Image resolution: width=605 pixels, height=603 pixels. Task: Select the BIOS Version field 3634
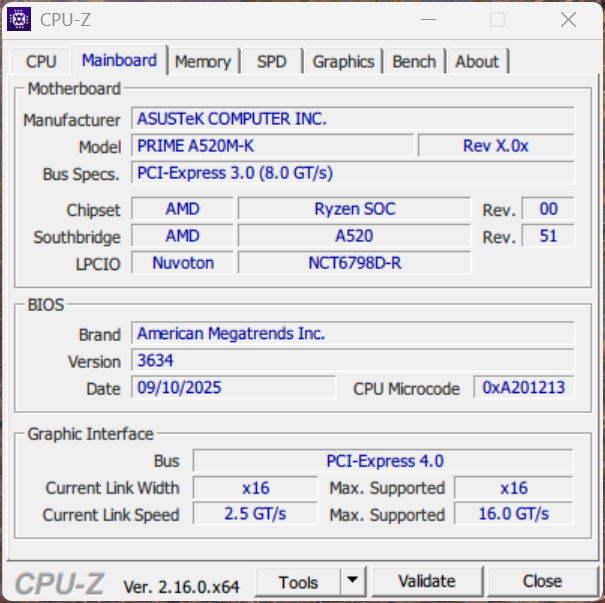pyautogui.click(x=353, y=361)
